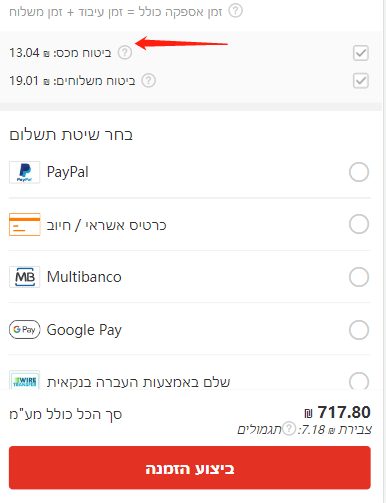
Task: Click the rewards help question mark icon
Action: coord(289,429)
